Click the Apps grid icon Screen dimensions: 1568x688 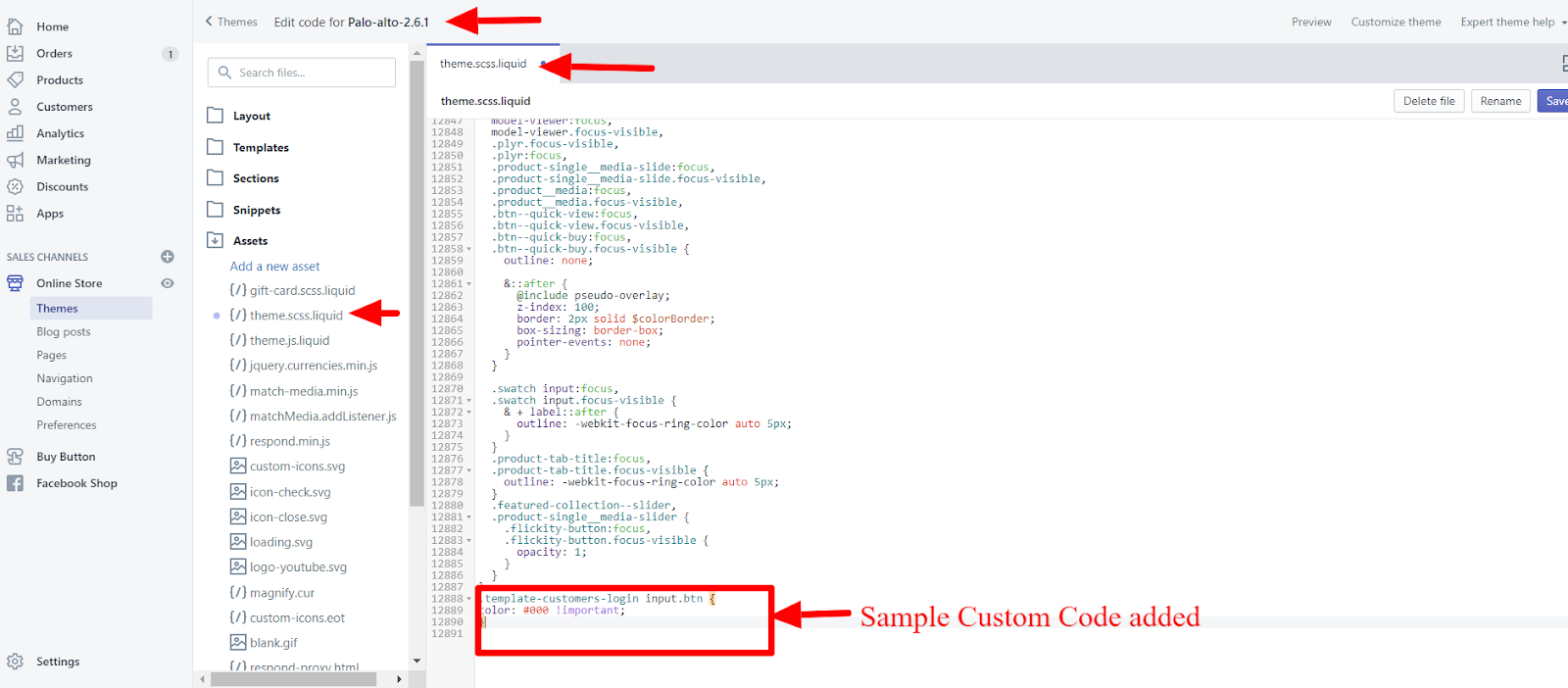click(15, 213)
